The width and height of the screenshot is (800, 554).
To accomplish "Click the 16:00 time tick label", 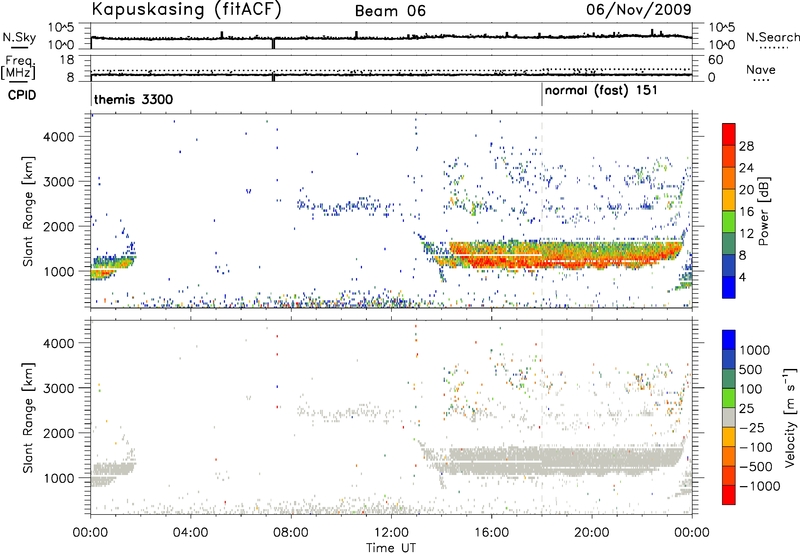I will [x=491, y=533].
